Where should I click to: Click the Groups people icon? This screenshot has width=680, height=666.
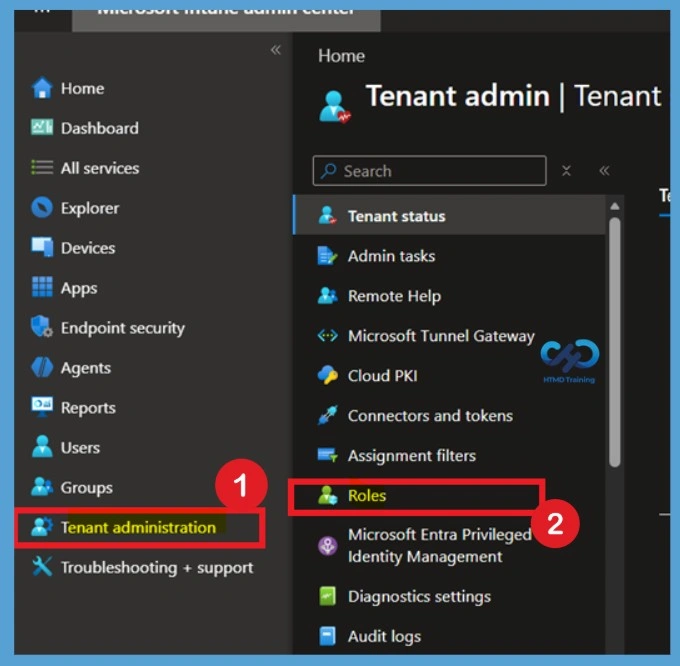point(42,487)
